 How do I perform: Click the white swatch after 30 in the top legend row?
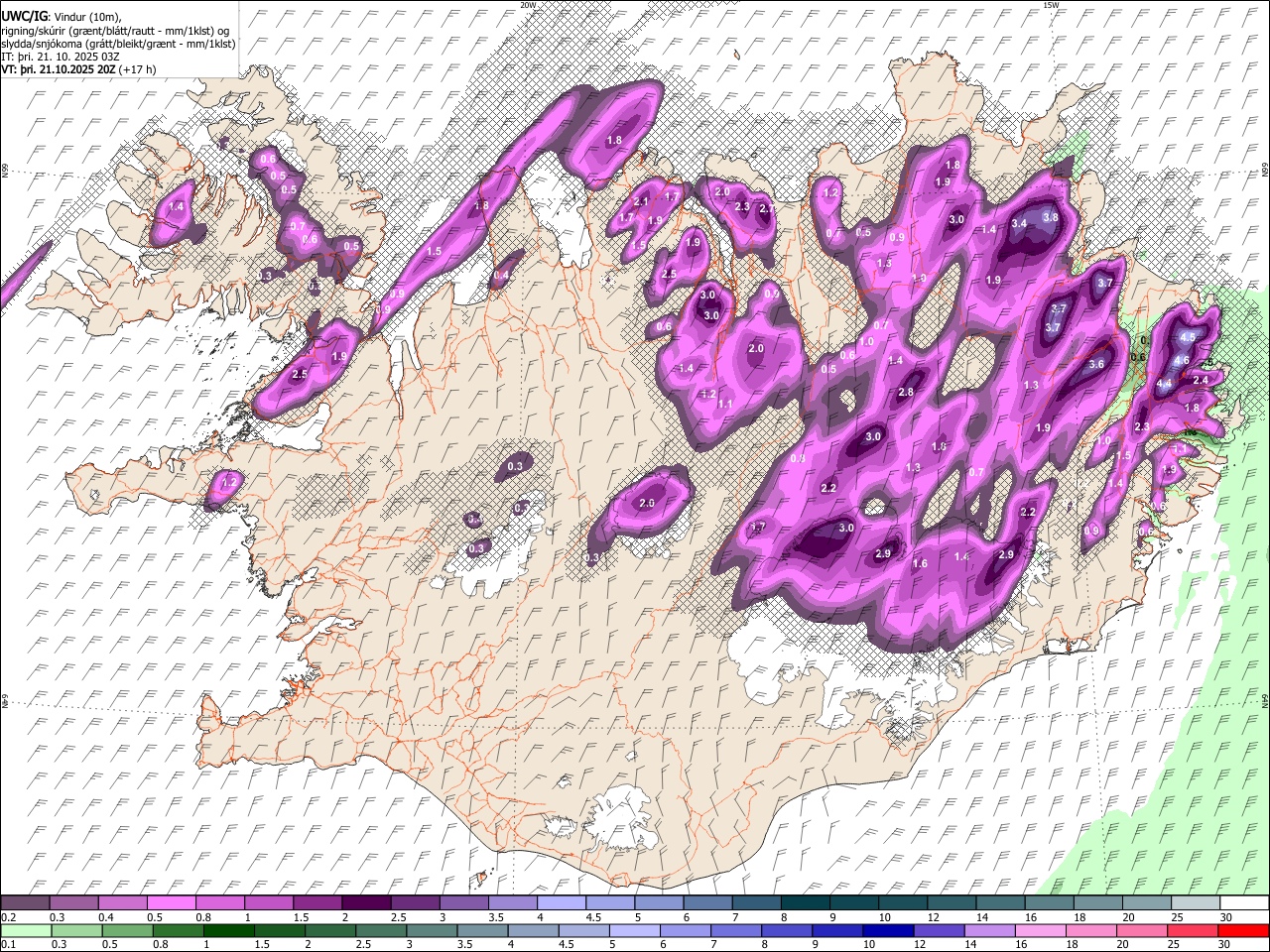click(1245, 903)
